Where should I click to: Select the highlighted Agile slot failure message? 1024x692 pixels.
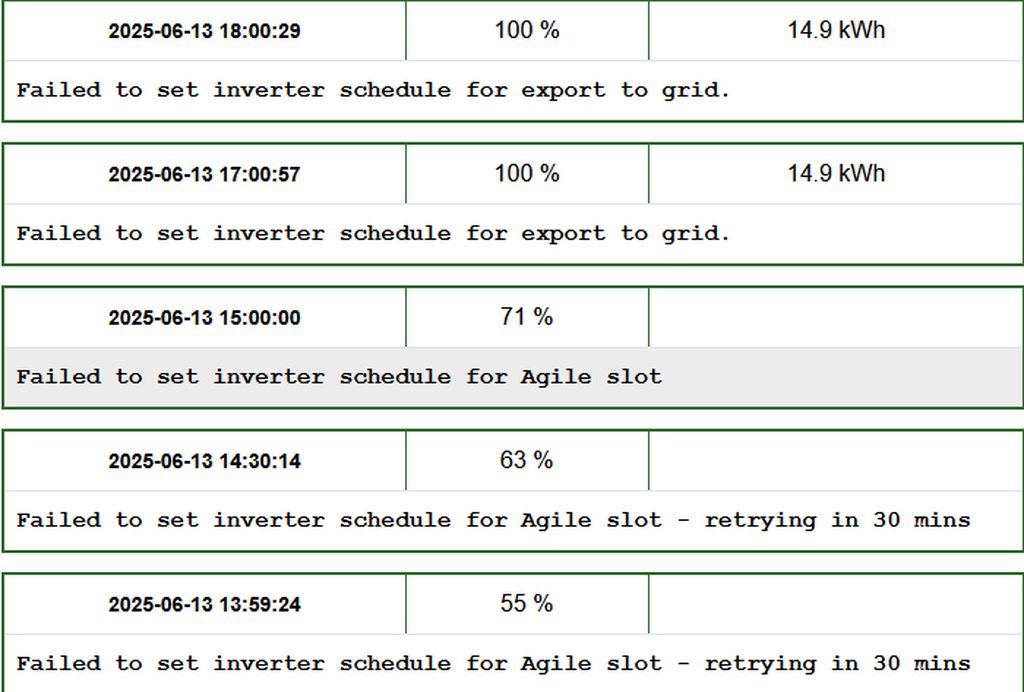[x=339, y=377]
